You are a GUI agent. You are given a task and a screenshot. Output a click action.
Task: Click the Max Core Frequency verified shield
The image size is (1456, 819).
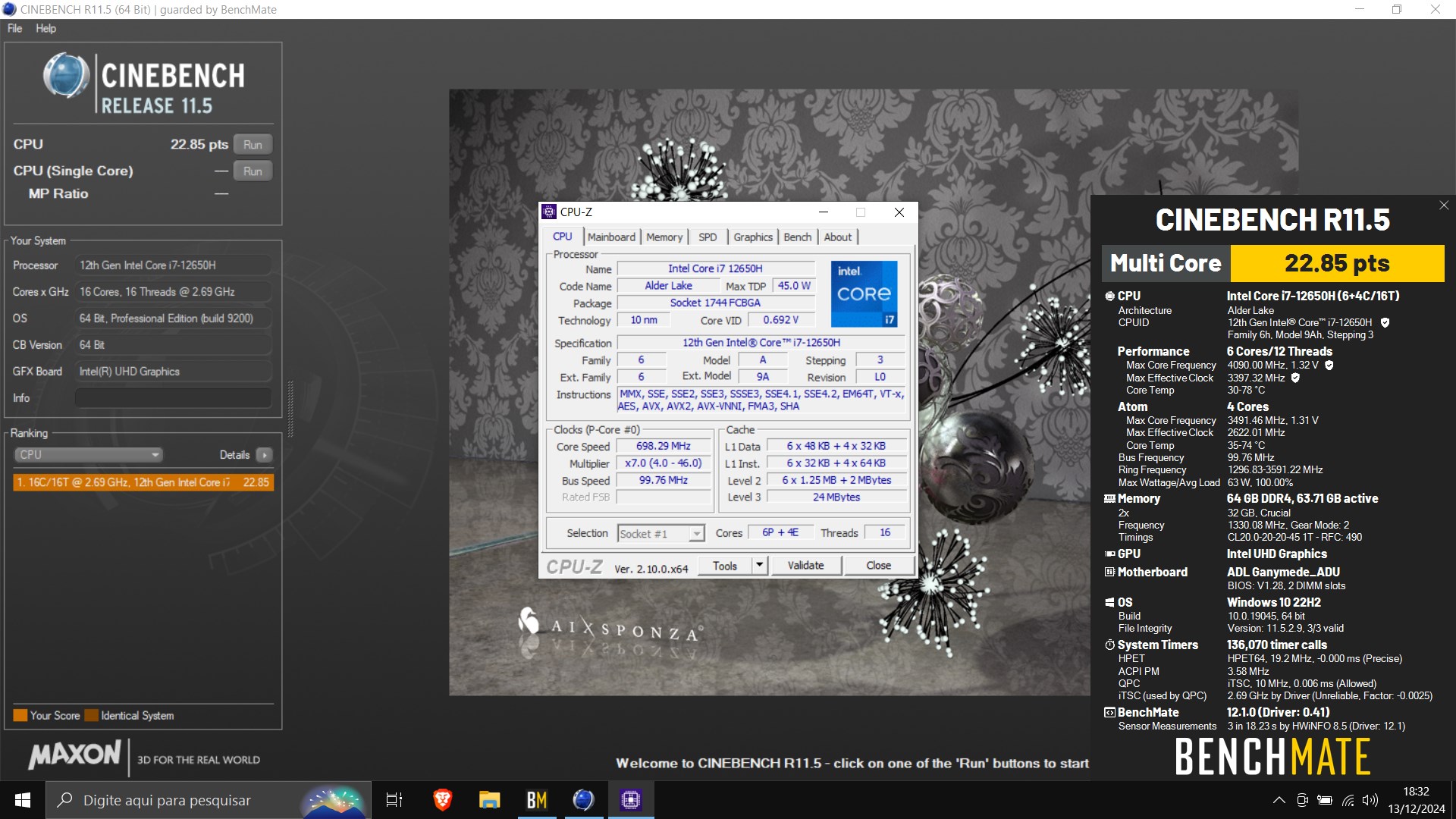(1329, 365)
